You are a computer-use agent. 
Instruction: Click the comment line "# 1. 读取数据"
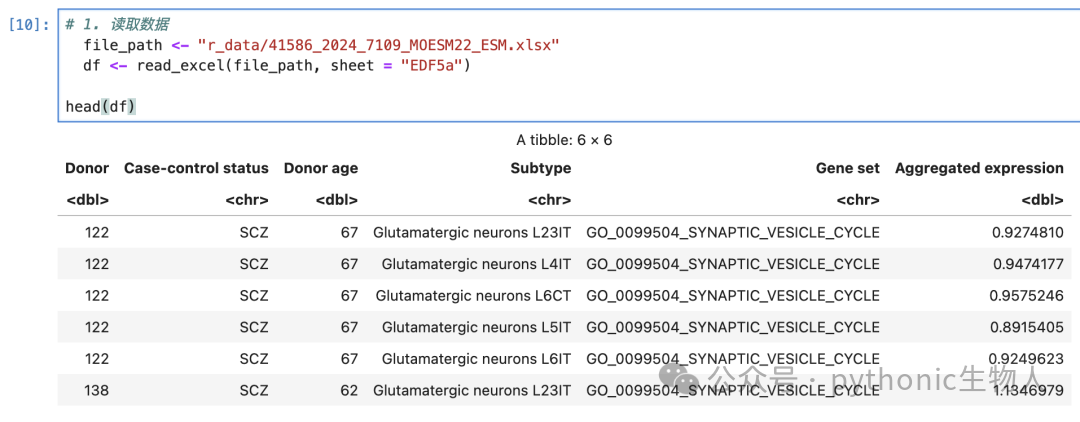[117, 25]
